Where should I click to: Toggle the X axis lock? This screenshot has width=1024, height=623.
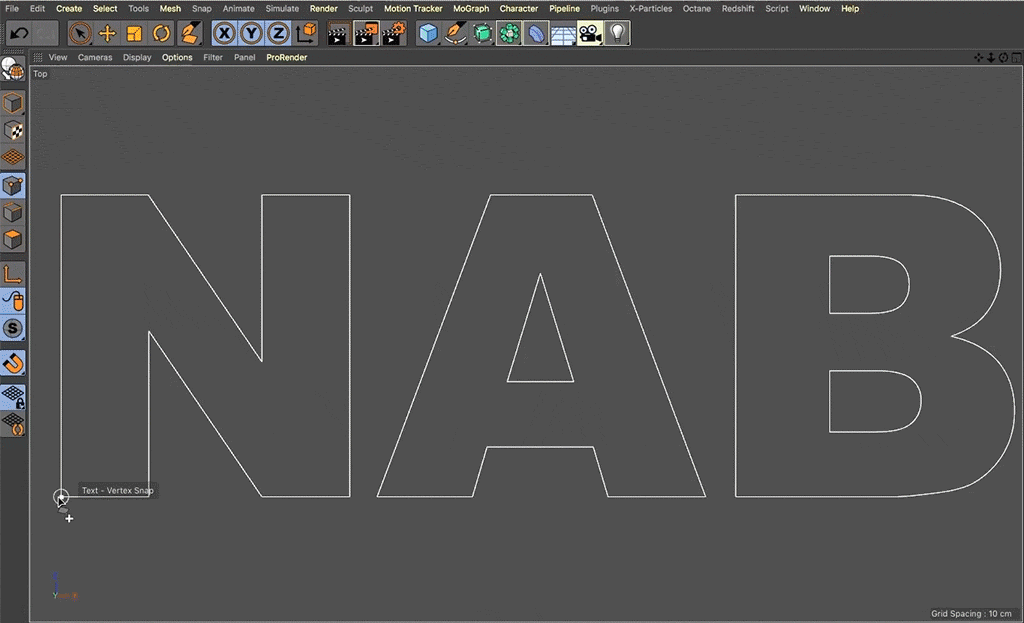coord(224,33)
